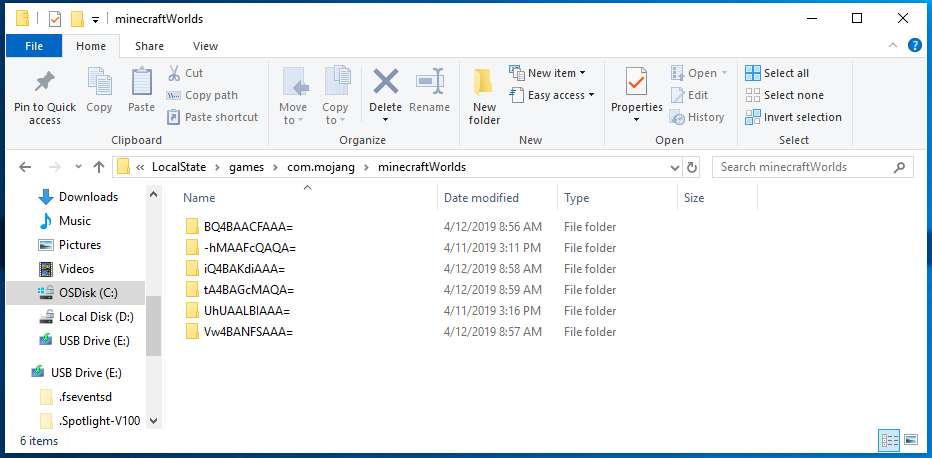The height and width of the screenshot is (458, 932).
Task: Click the Properties checkmark icon
Action: pos(637,81)
